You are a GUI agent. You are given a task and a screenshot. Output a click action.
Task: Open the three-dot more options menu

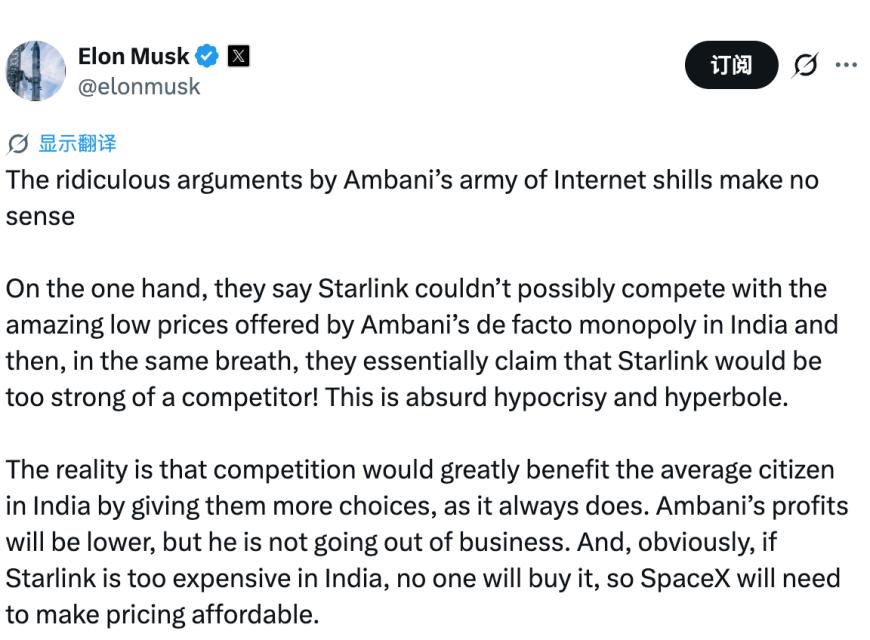tap(846, 65)
